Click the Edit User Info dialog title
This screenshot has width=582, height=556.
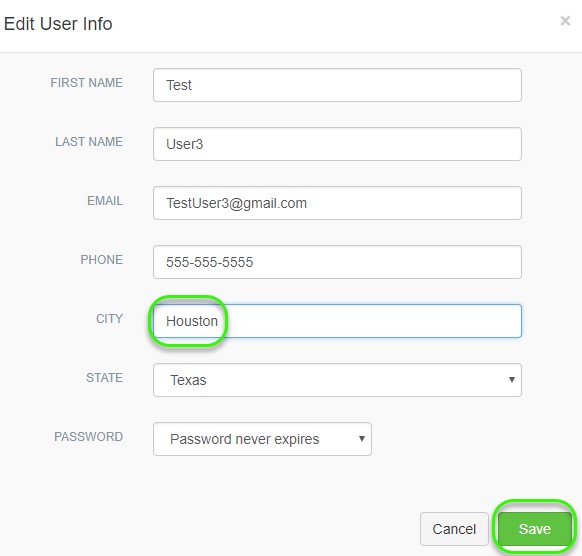pos(58,24)
